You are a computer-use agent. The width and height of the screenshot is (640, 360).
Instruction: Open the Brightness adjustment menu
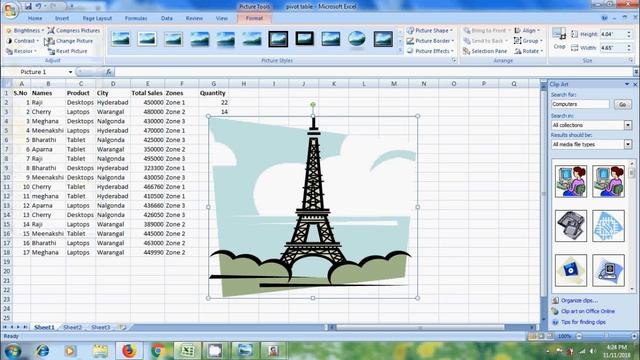click(x=24, y=31)
